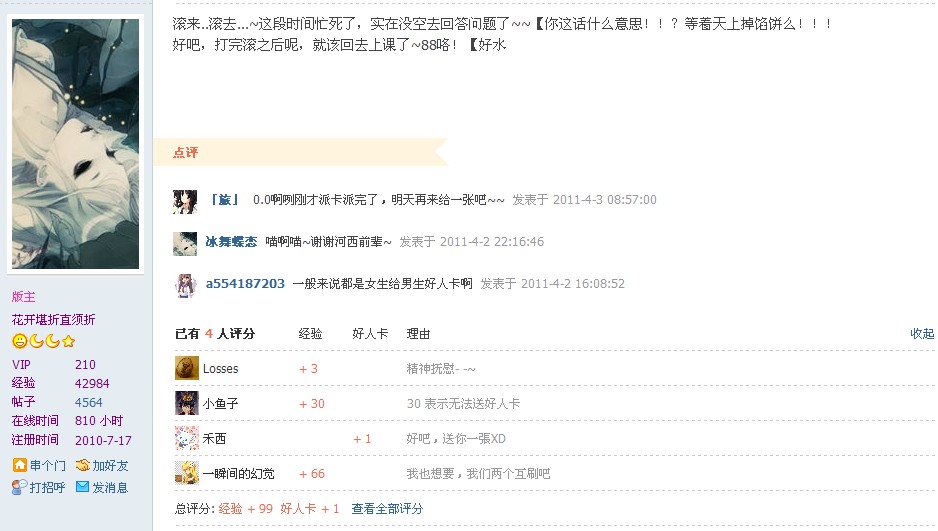Click timestamp 2011-4-3 08:57:00
938x531 pixels.
coord(604,200)
